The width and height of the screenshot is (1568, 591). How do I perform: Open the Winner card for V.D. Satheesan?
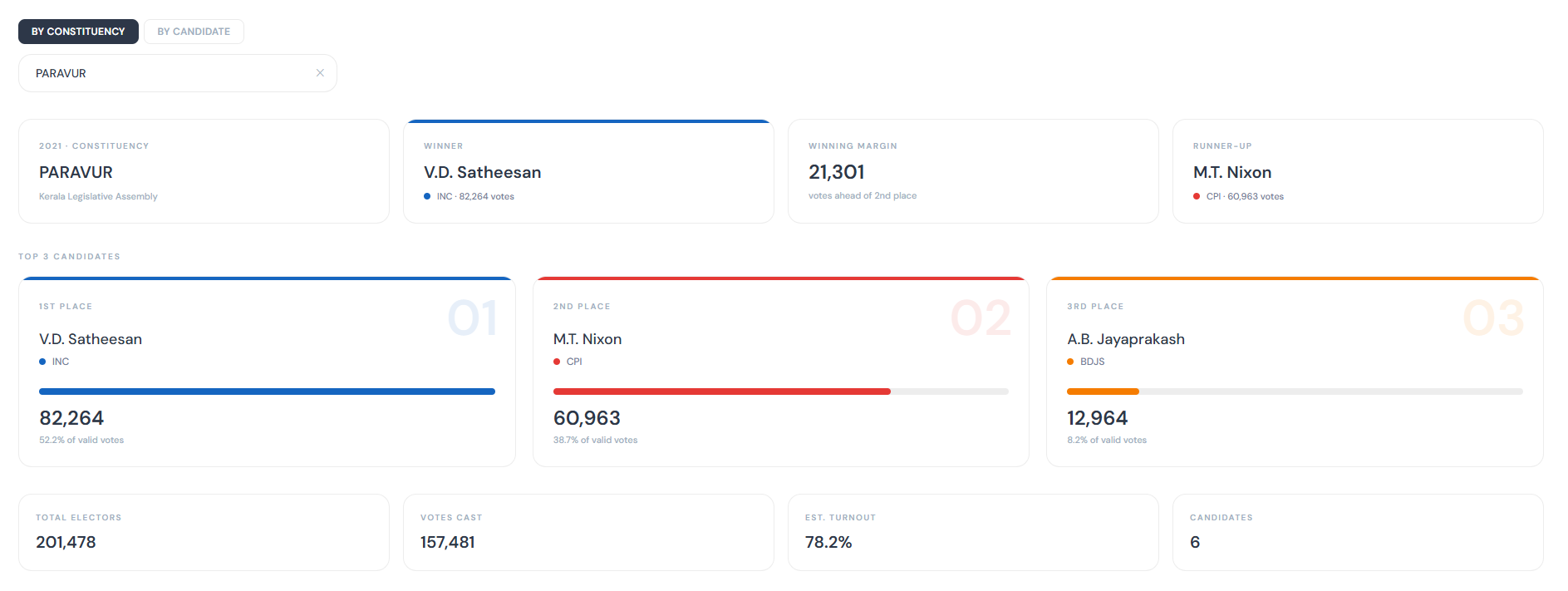point(588,172)
